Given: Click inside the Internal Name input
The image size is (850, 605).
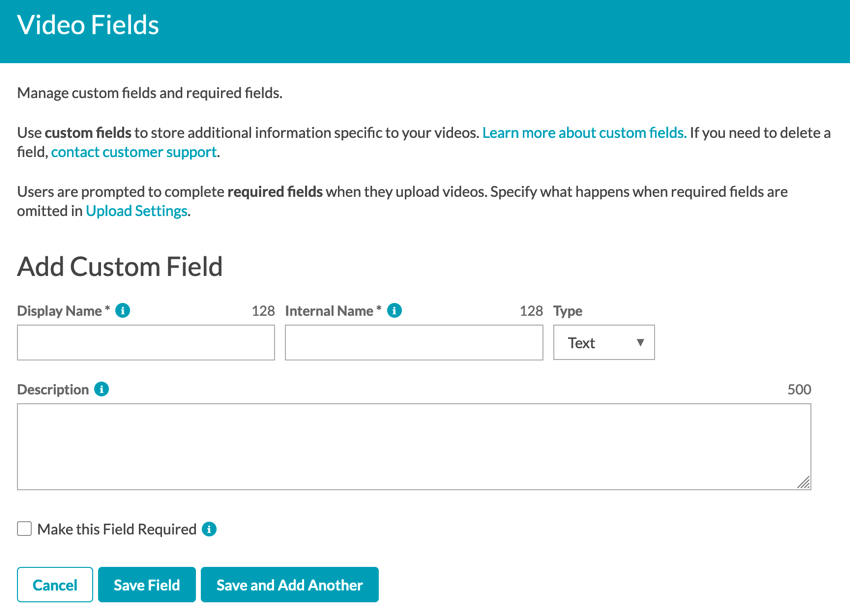Looking at the screenshot, I should pyautogui.click(x=413, y=342).
